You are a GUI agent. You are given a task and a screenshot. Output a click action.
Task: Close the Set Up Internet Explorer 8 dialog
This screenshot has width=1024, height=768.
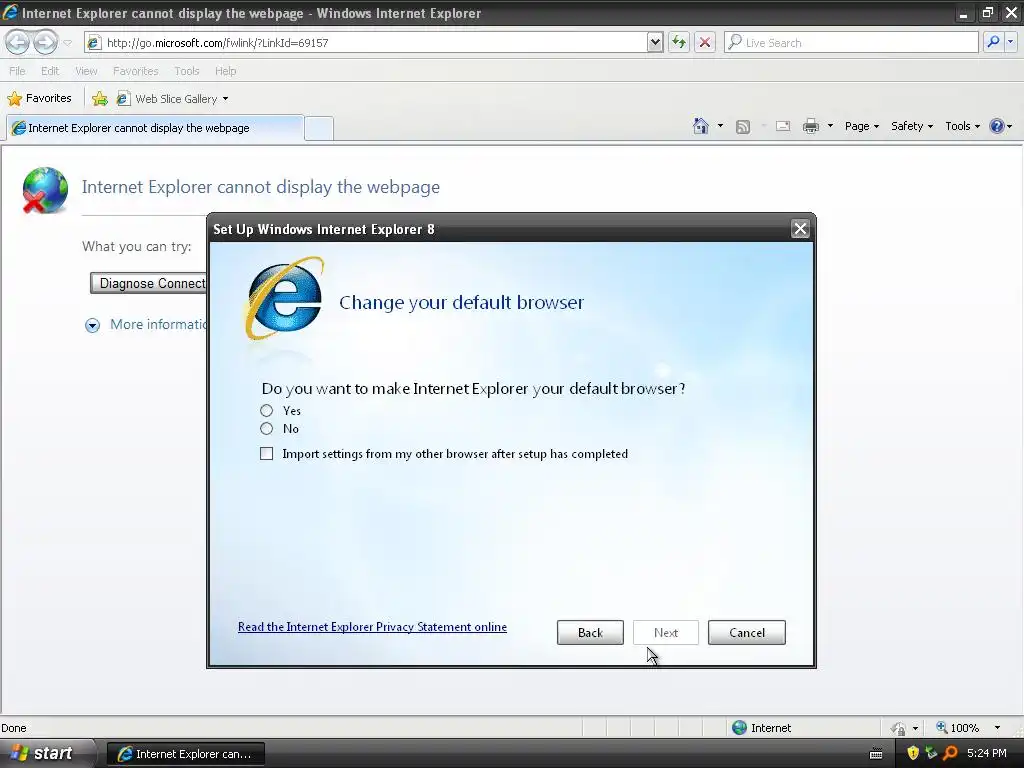pyautogui.click(x=800, y=229)
